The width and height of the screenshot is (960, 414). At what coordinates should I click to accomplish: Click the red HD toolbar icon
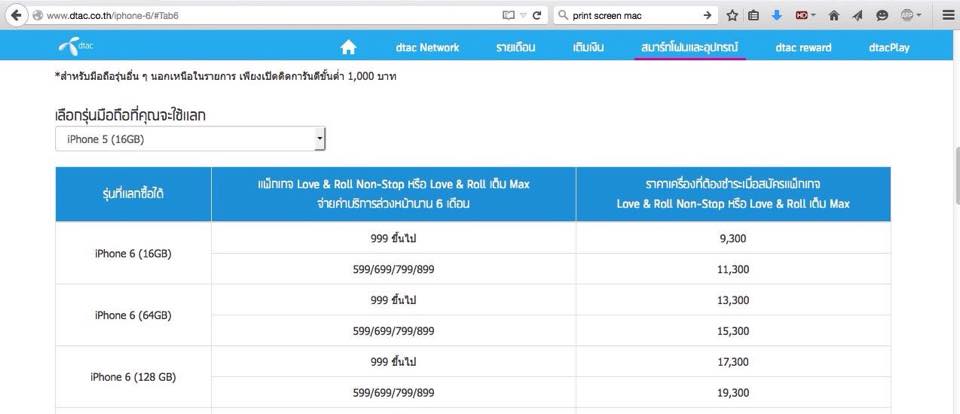(x=801, y=16)
